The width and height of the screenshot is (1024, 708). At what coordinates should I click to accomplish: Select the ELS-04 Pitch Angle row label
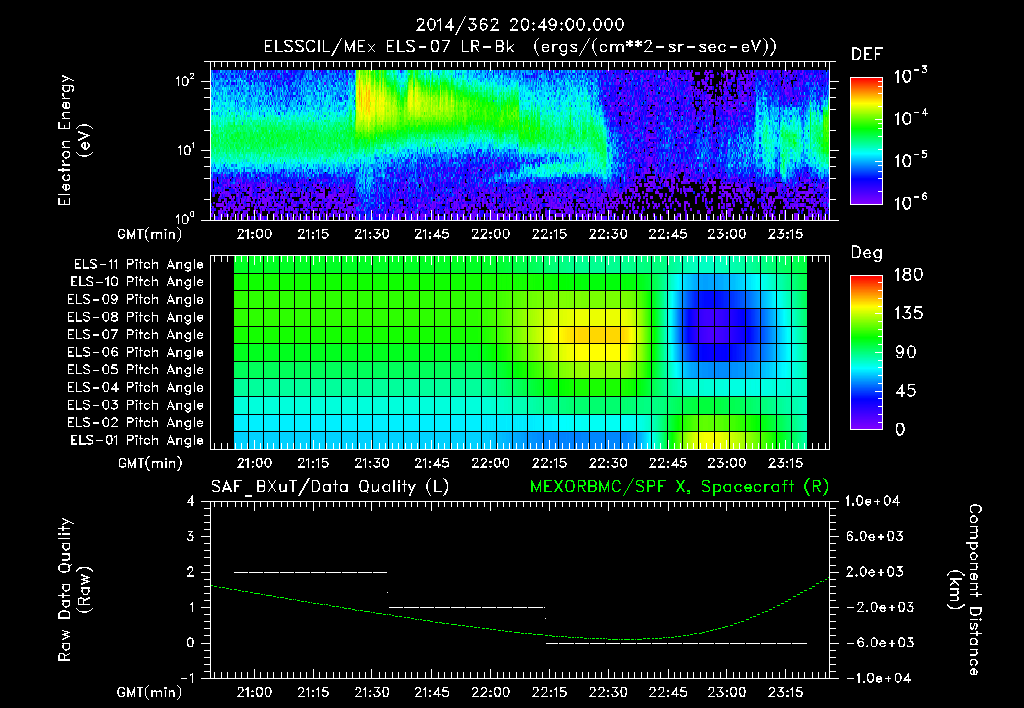pos(135,387)
